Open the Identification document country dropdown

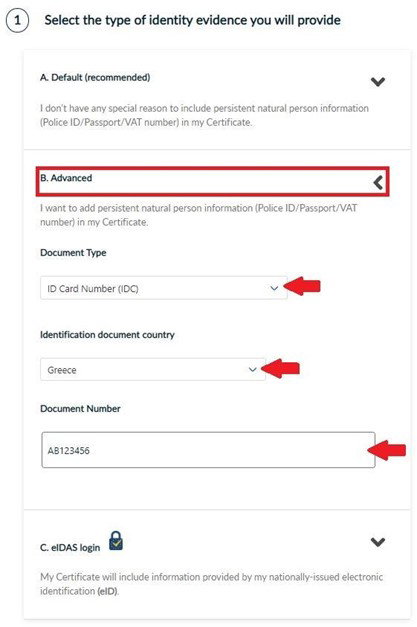(x=153, y=369)
